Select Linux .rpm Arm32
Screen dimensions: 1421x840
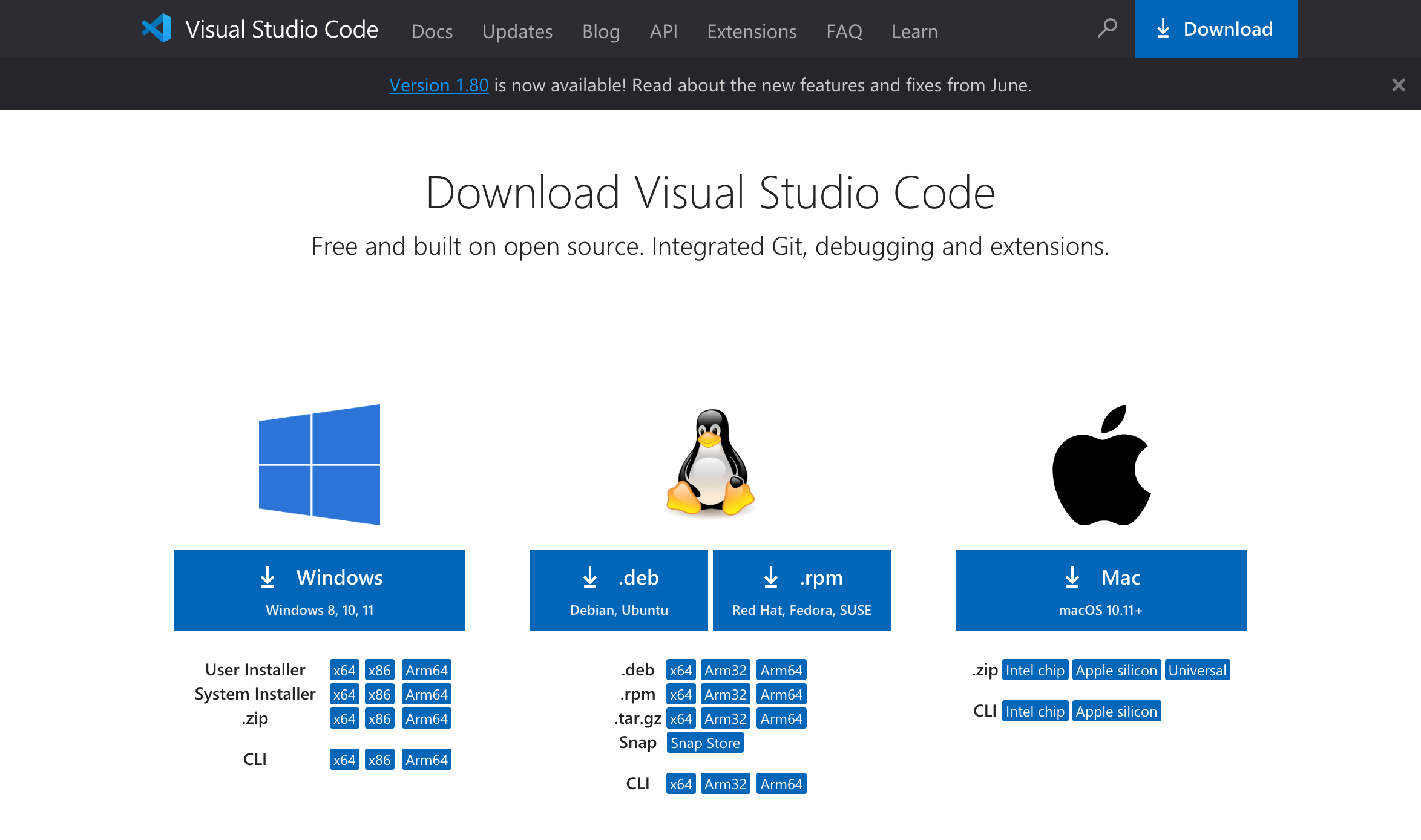(726, 694)
